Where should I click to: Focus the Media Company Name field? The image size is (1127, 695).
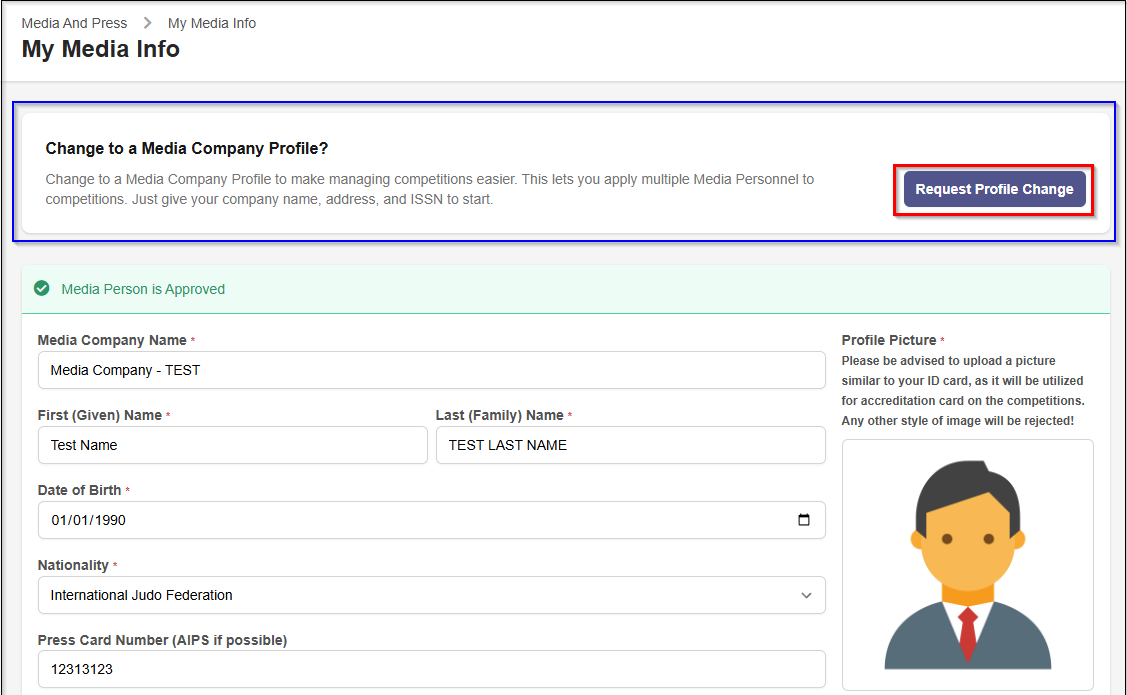(431, 370)
